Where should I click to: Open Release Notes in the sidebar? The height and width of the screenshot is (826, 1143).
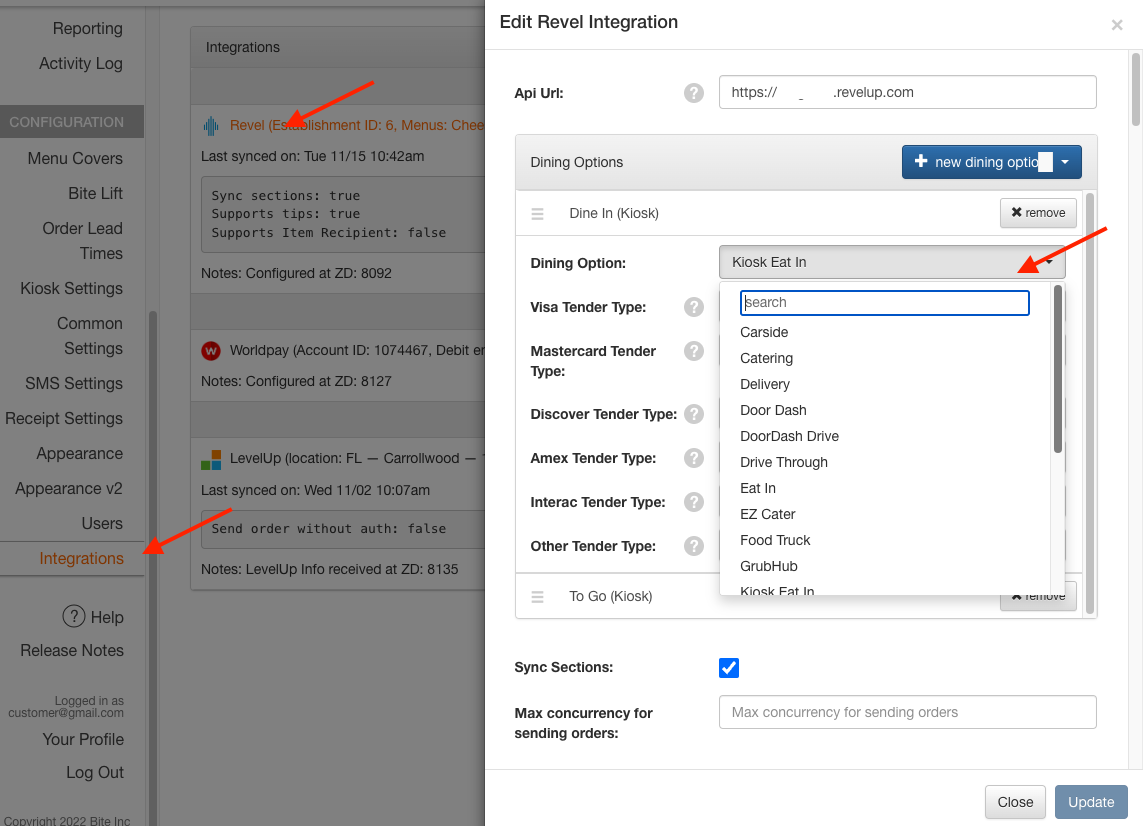point(72,650)
